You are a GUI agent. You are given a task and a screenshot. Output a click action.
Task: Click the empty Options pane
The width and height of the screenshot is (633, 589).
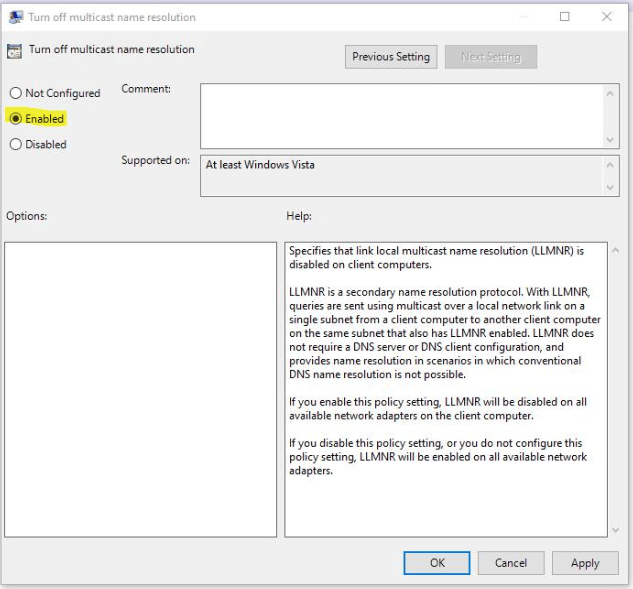140,390
